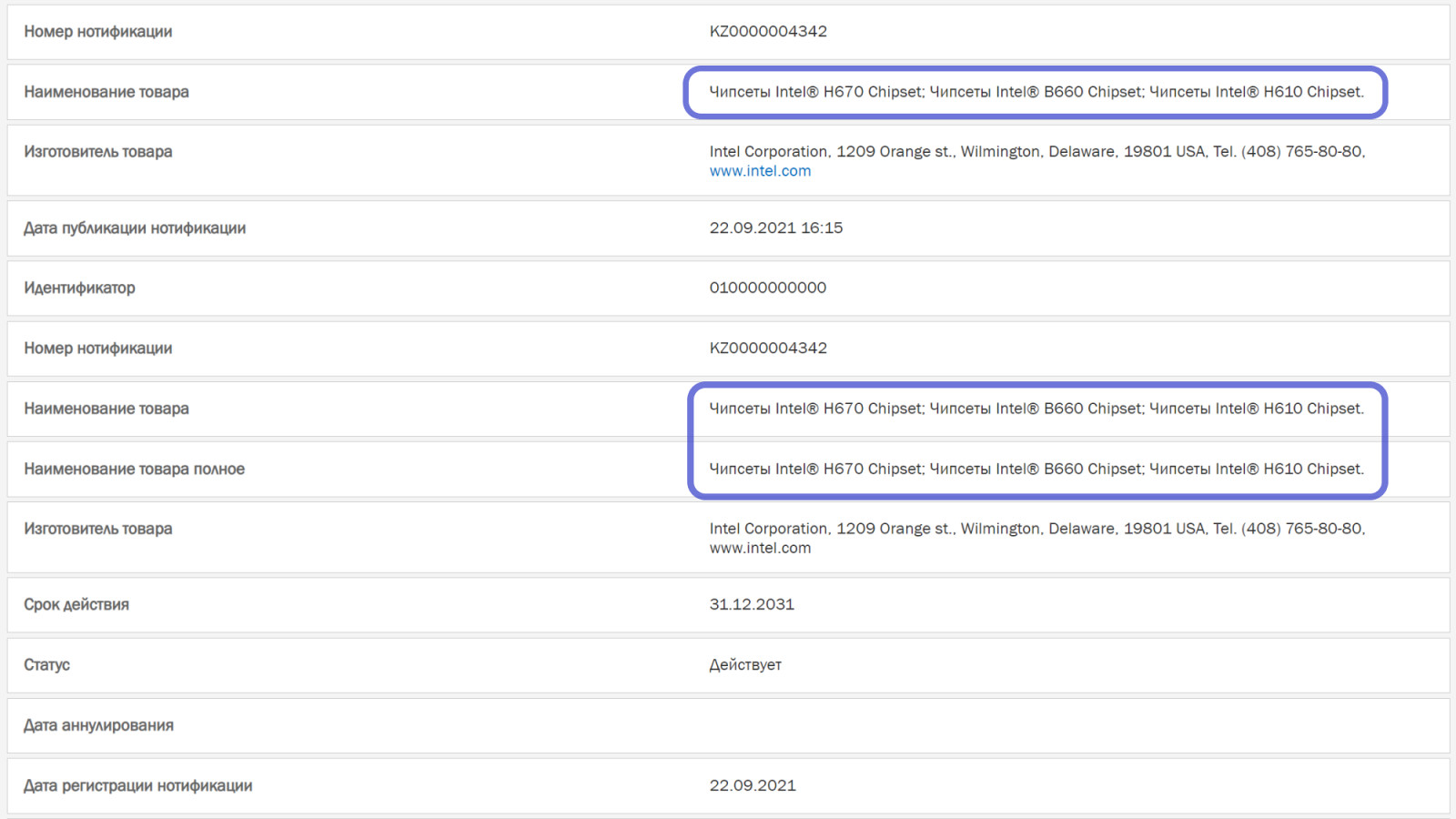
Task: Click the unlinked black www.intel.com text
Action: (x=760, y=549)
